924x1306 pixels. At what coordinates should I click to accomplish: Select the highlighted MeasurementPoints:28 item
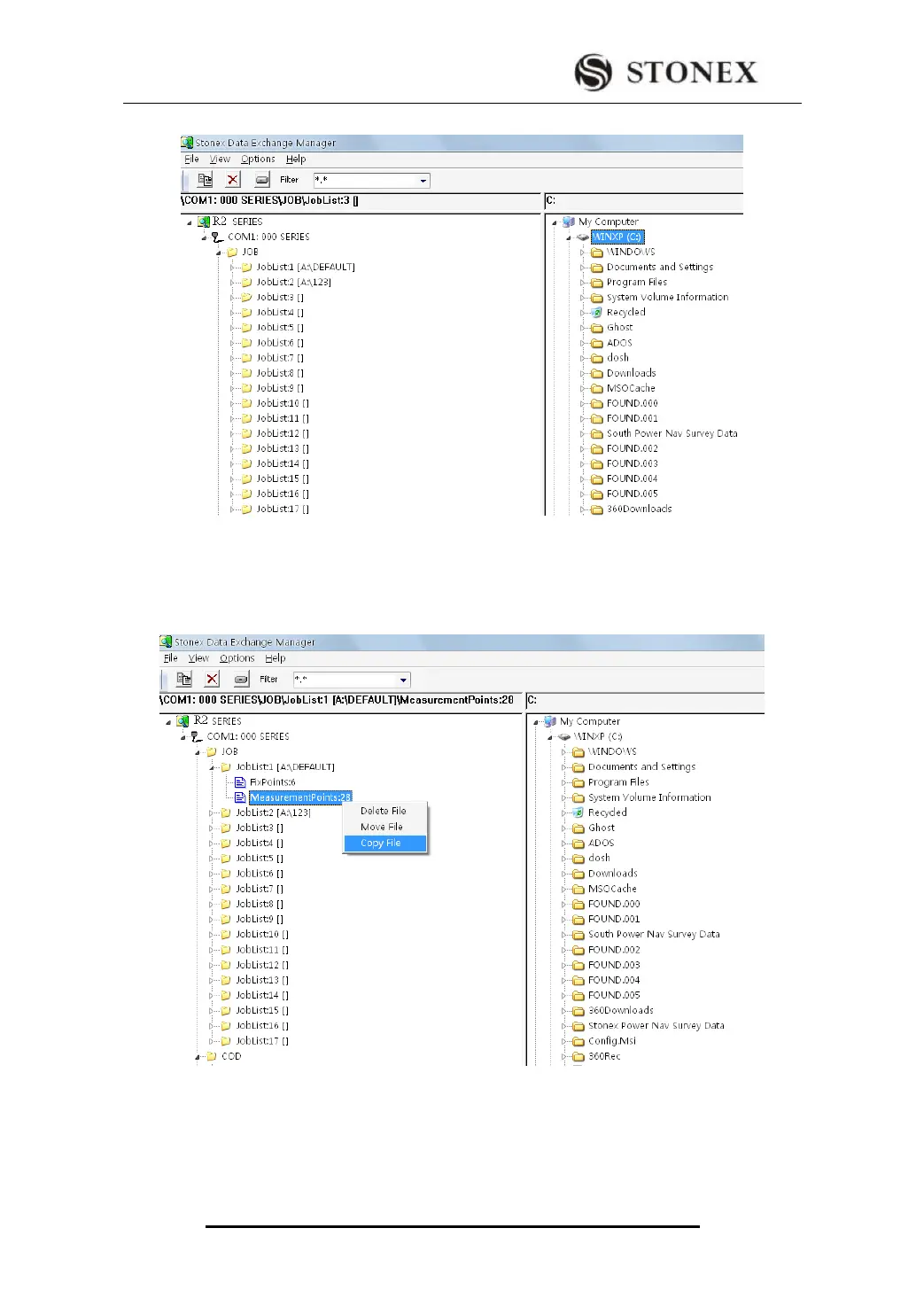tap(300, 797)
